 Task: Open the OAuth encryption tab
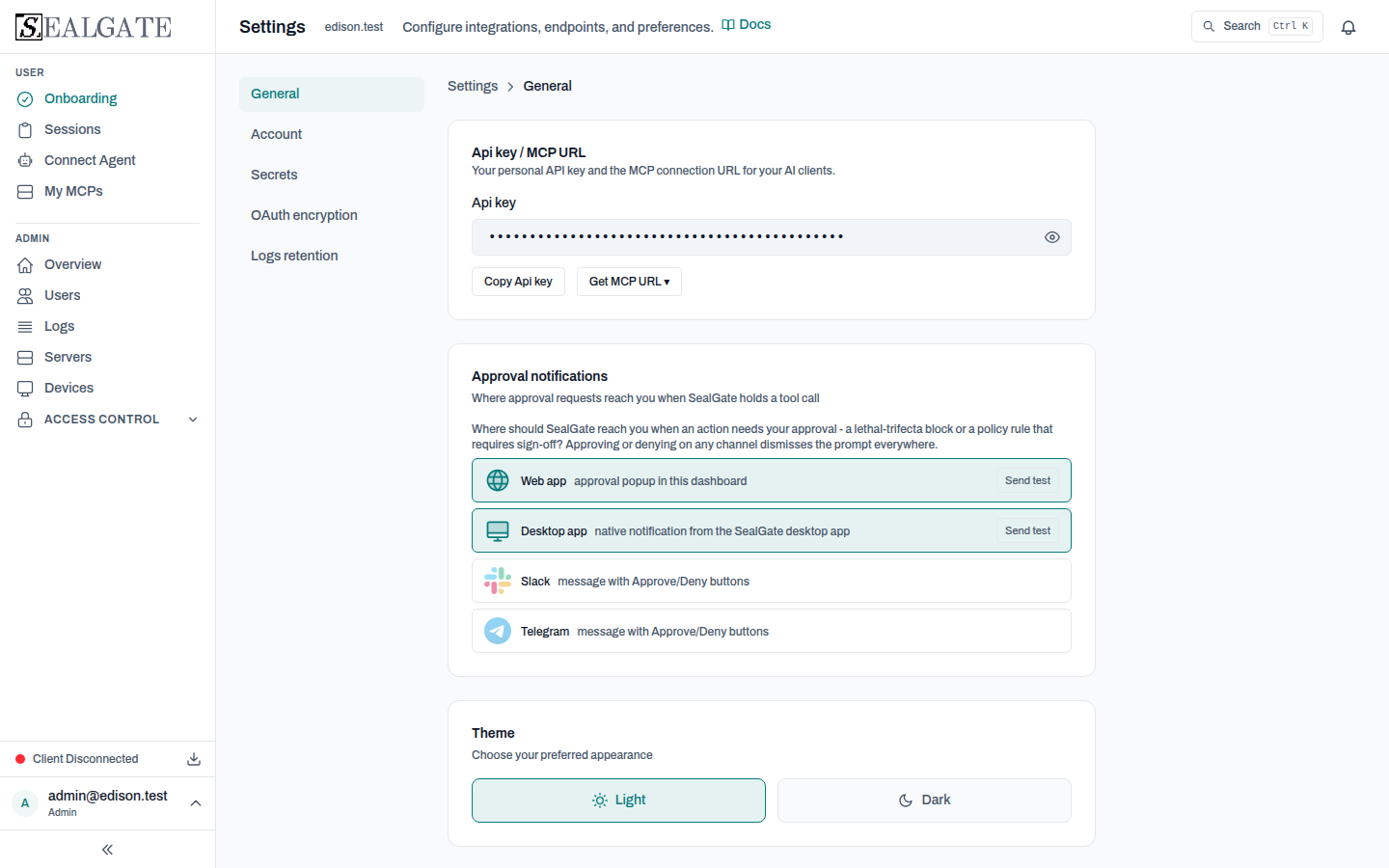point(332,216)
